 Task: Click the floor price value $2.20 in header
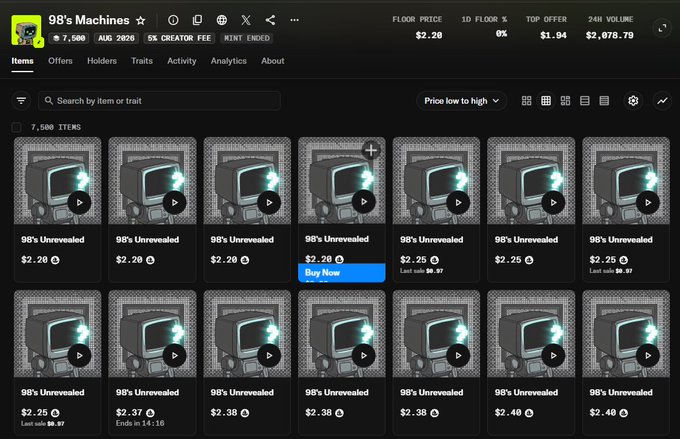[x=429, y=35]
